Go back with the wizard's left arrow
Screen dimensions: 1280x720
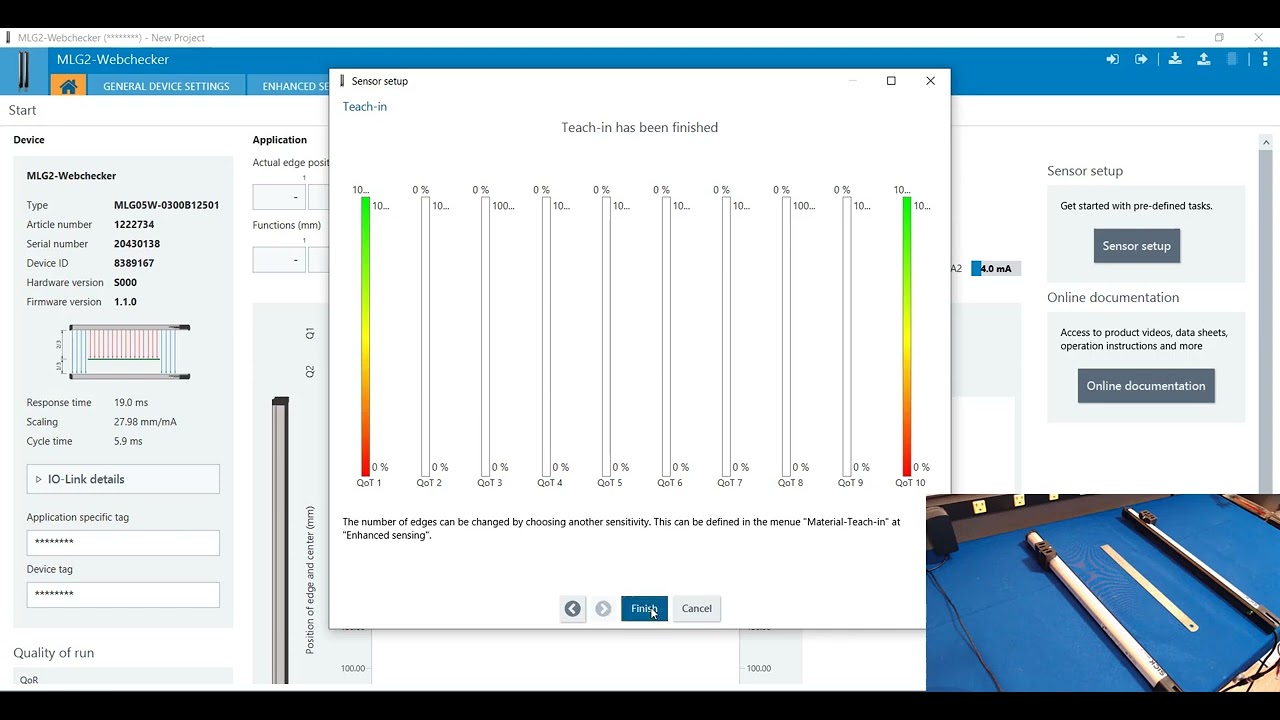[x=572, y=608]
